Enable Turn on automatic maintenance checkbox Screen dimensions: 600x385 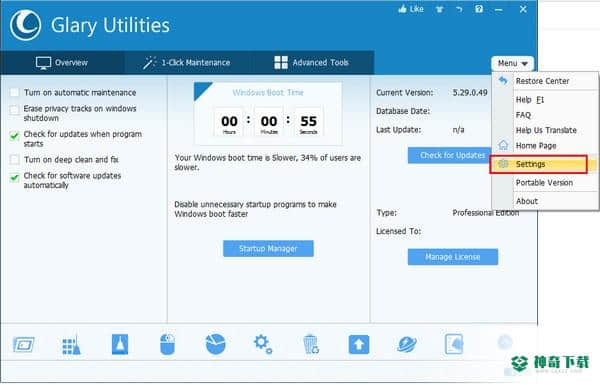tap(15, 92)
